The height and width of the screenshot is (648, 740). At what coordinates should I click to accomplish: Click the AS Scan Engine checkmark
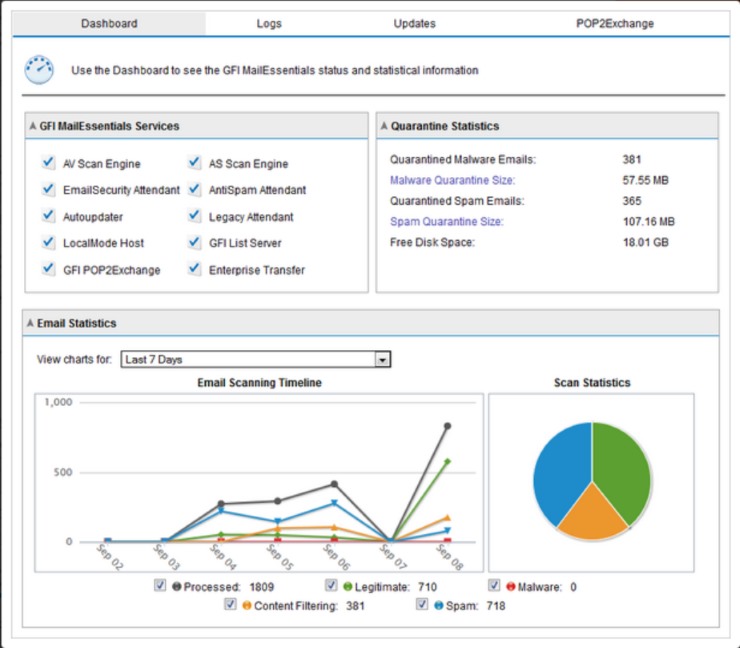[194, 162]
